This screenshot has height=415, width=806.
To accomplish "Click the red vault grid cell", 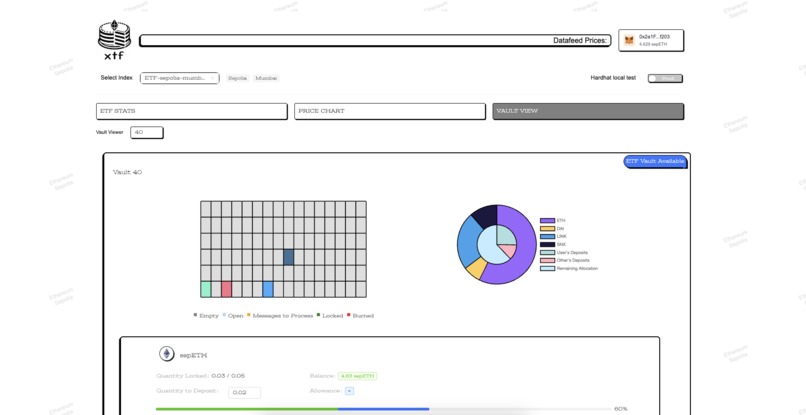I will [x=226, y=289].
